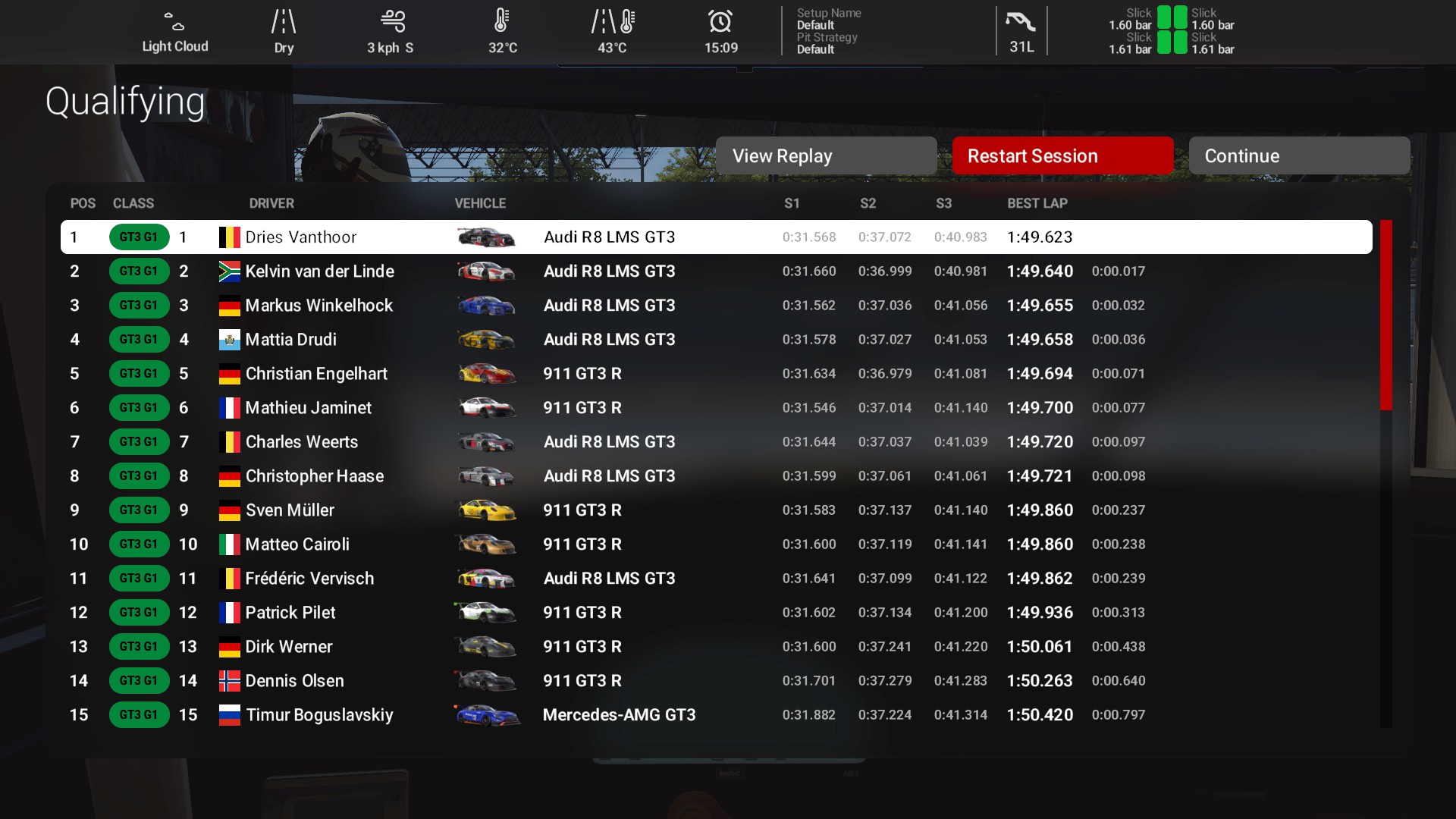Image resolution: width=1456 pixels, height=819 pixels.
Task: Click Mercedes-AMG GT3 vehicle name
Action: [x=619, y=715]
